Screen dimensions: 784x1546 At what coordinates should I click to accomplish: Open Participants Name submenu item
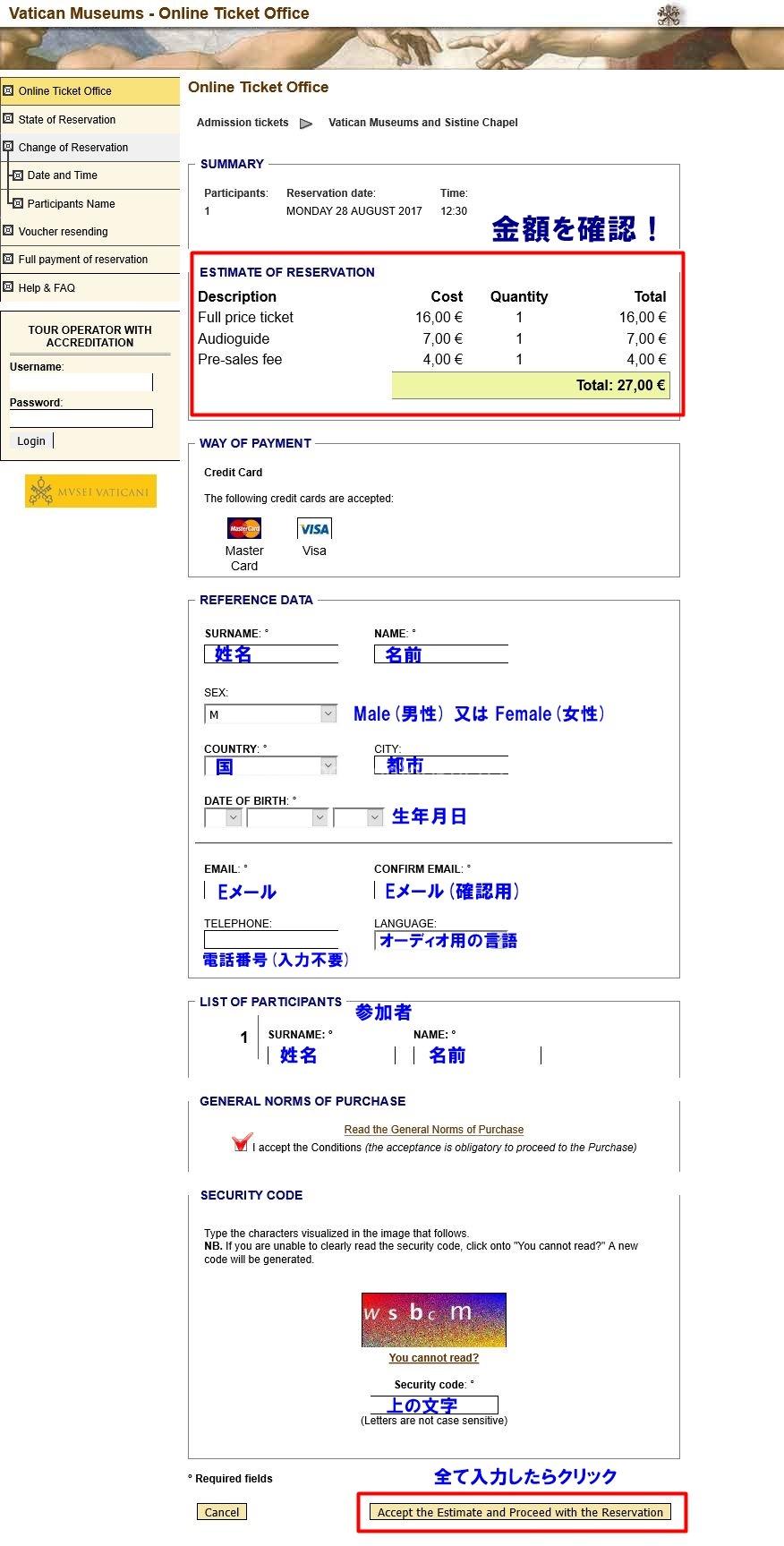[72, 204]
